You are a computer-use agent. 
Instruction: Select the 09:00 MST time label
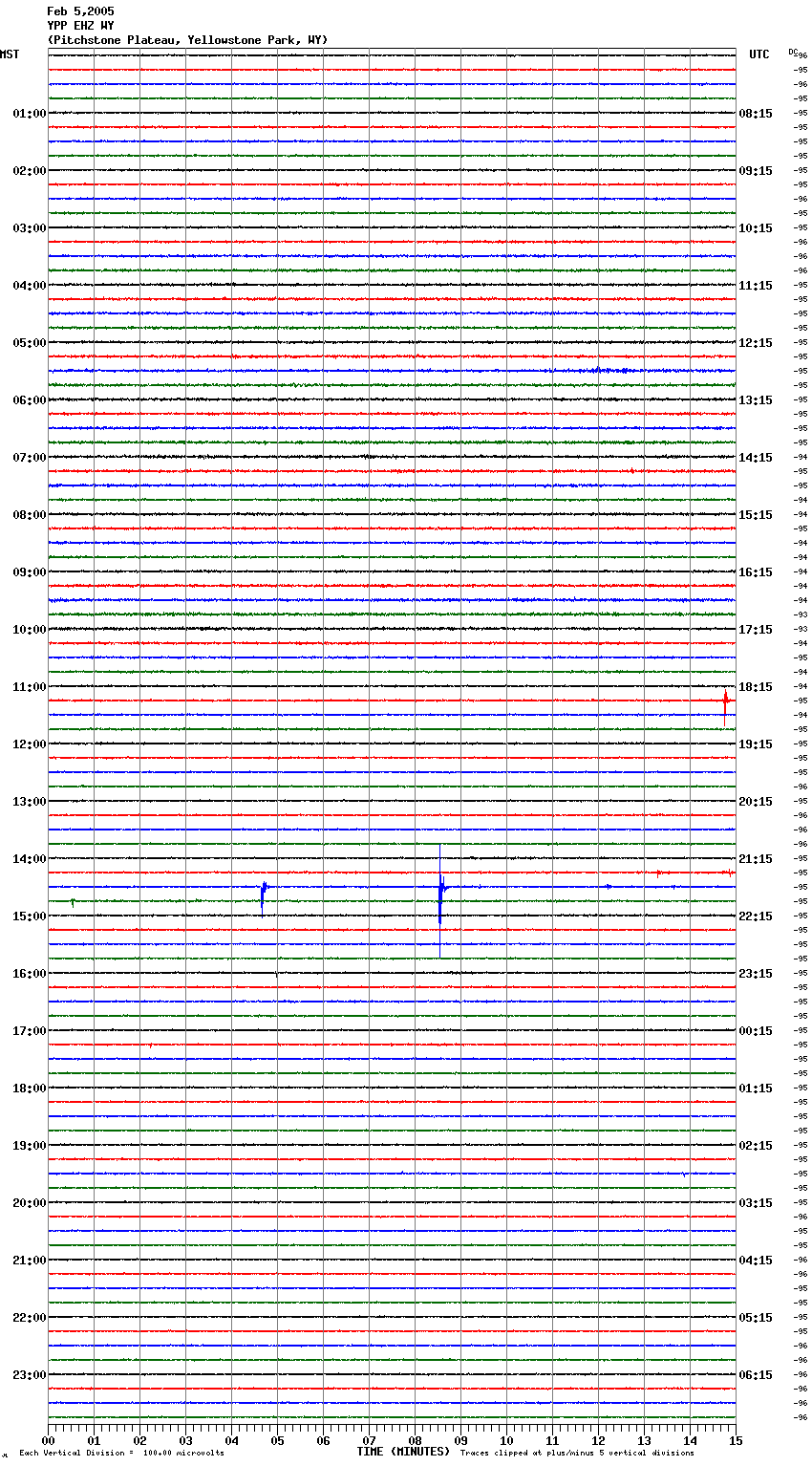30,572
